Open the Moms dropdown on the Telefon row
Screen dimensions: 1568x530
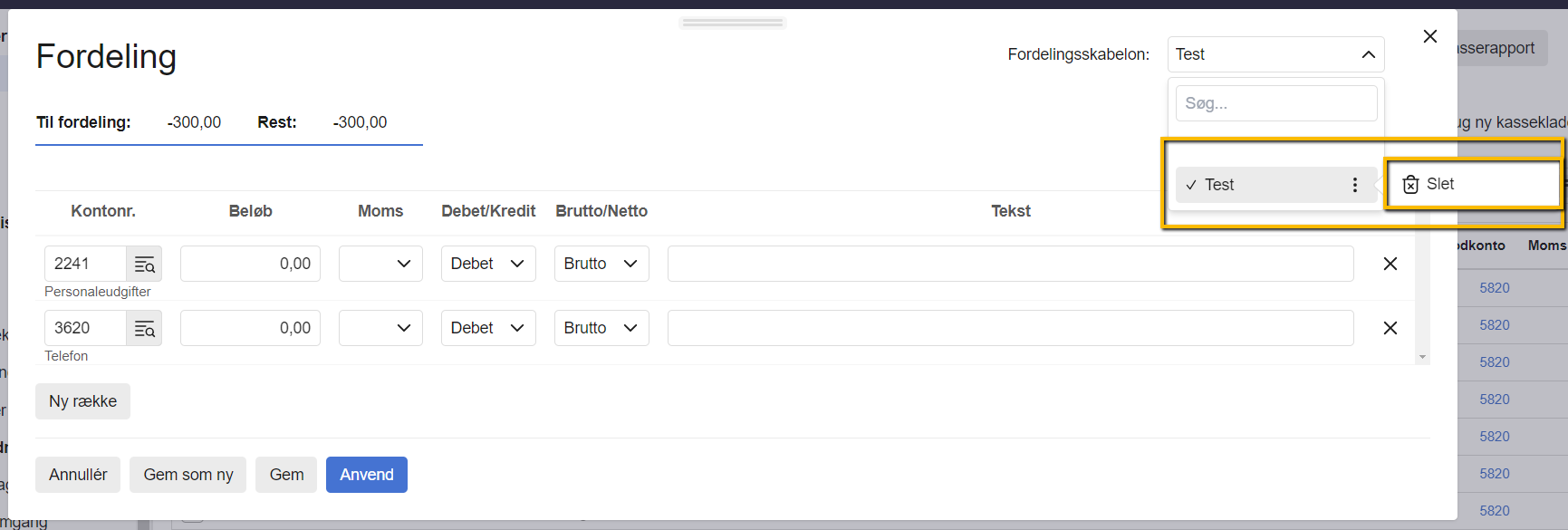click(380, 328)
